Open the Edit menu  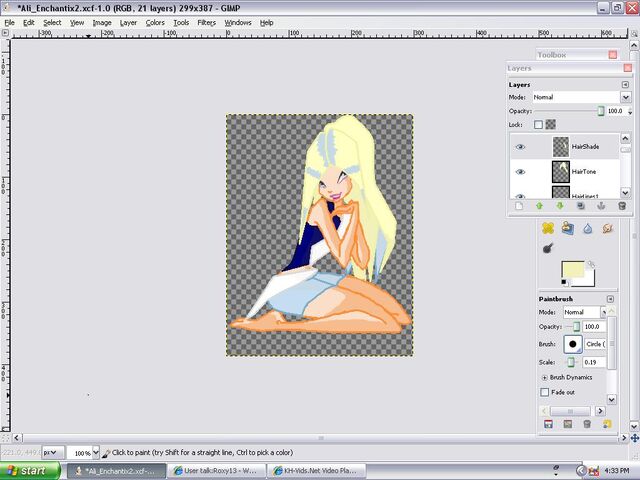click(x=29, y=23)
